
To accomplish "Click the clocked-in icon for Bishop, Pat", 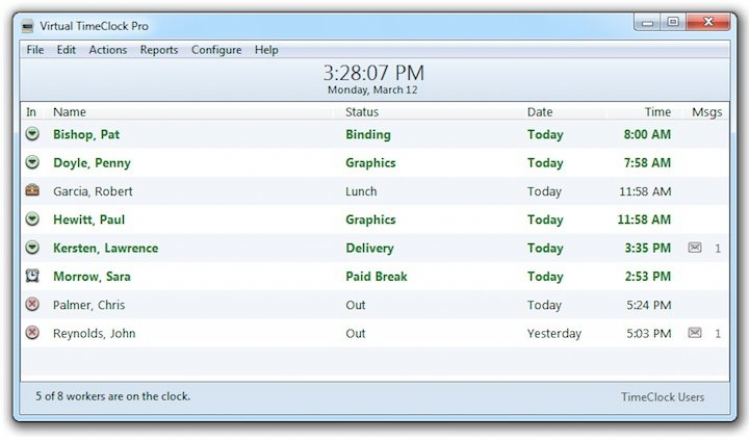I will pos(32,134).
